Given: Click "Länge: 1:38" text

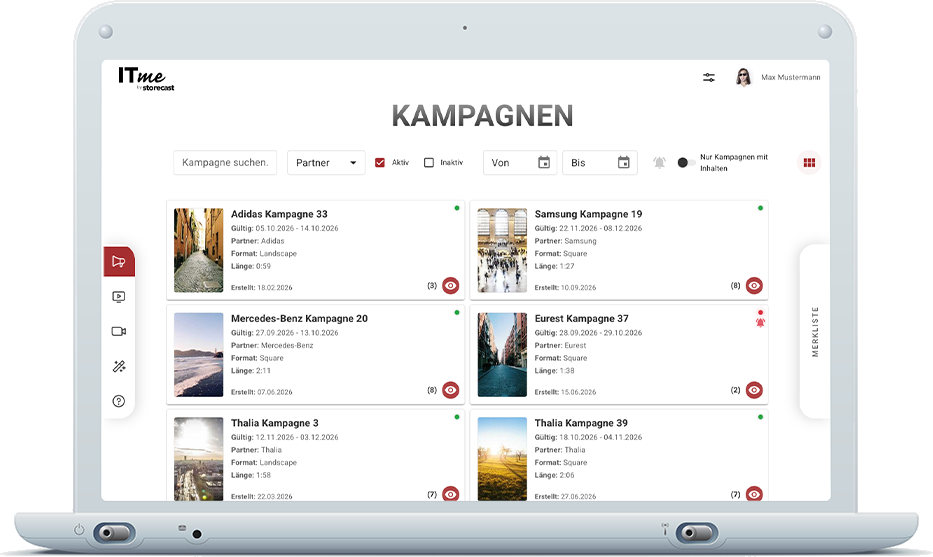Looking at the screenshot, I should tap(555, 371).
